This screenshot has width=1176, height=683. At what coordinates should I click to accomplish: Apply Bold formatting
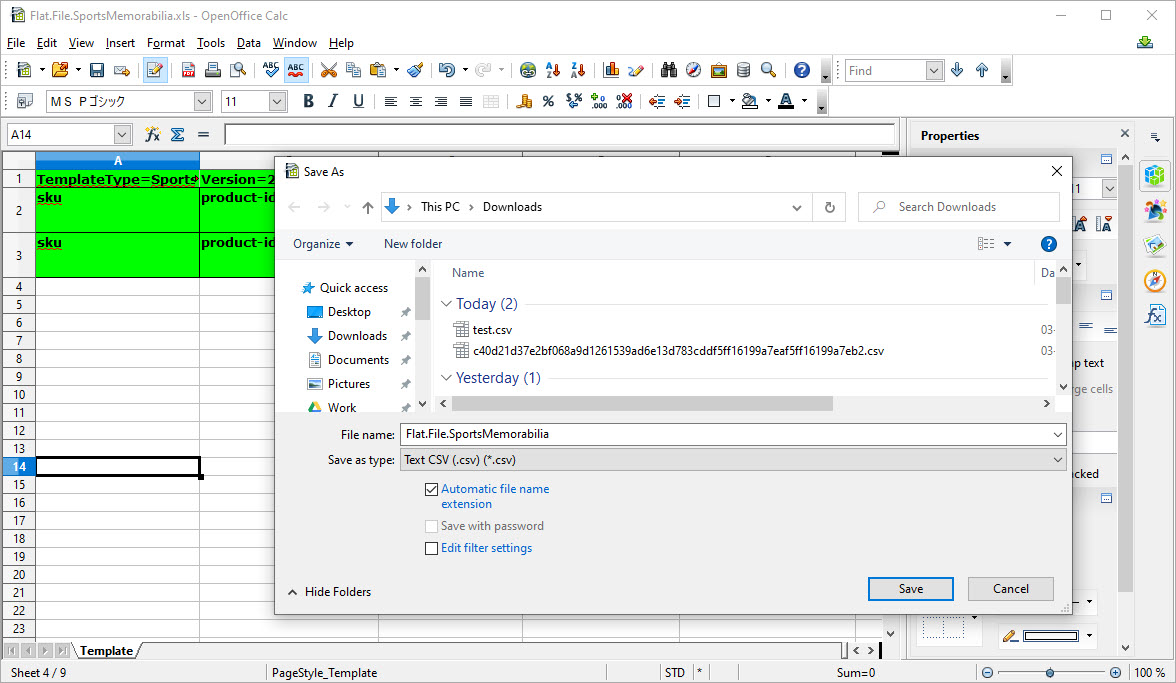(308, 101)
